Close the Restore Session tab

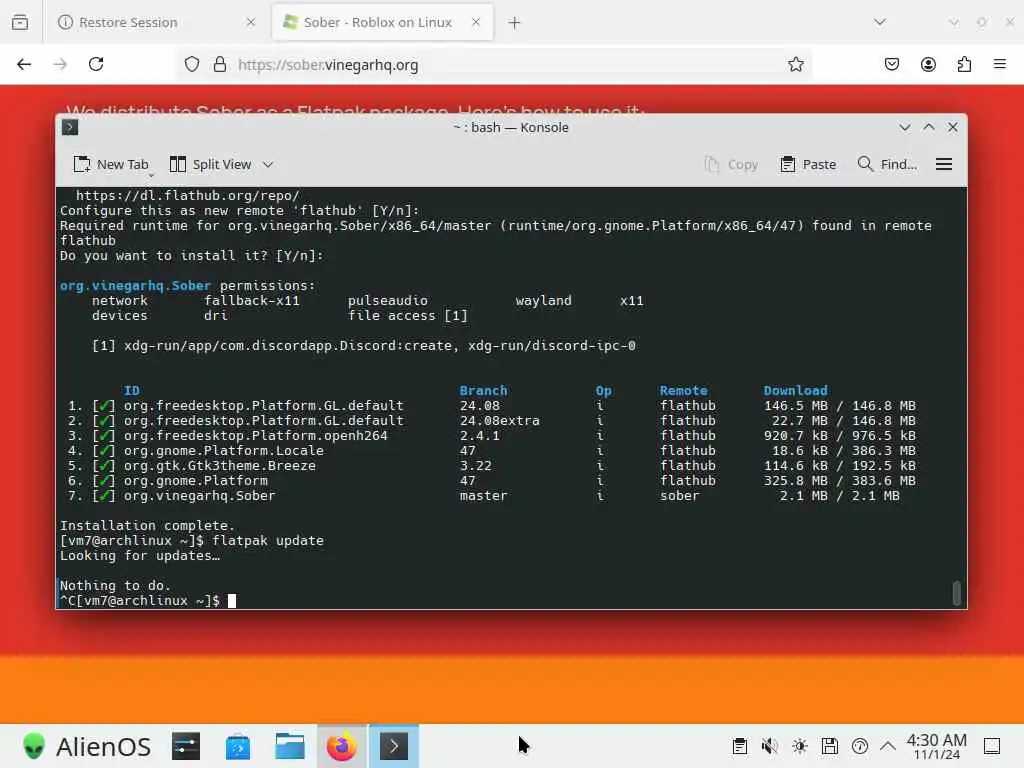point(251,22)
